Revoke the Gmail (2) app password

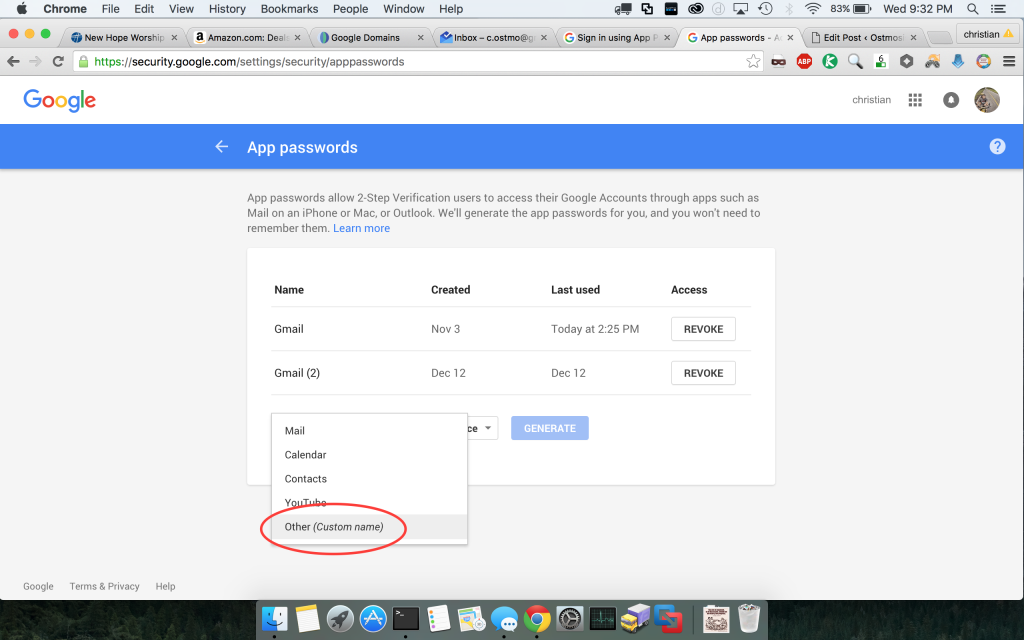[703, 373]
